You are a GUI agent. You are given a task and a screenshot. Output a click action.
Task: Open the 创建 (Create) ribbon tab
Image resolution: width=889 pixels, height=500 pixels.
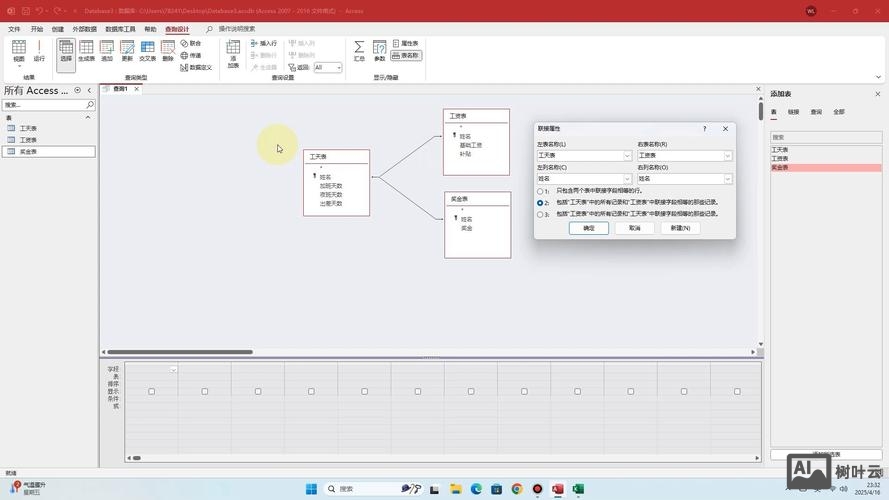coord(58,29)
